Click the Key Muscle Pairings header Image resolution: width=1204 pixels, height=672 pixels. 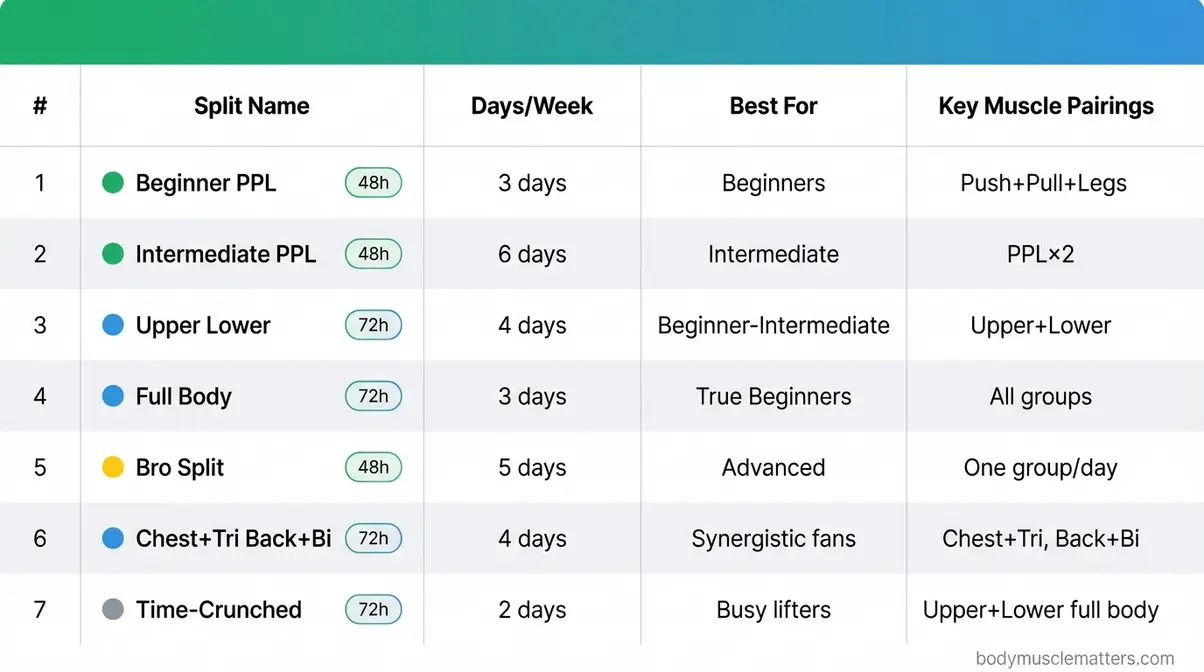click(x=1046, y=106)
